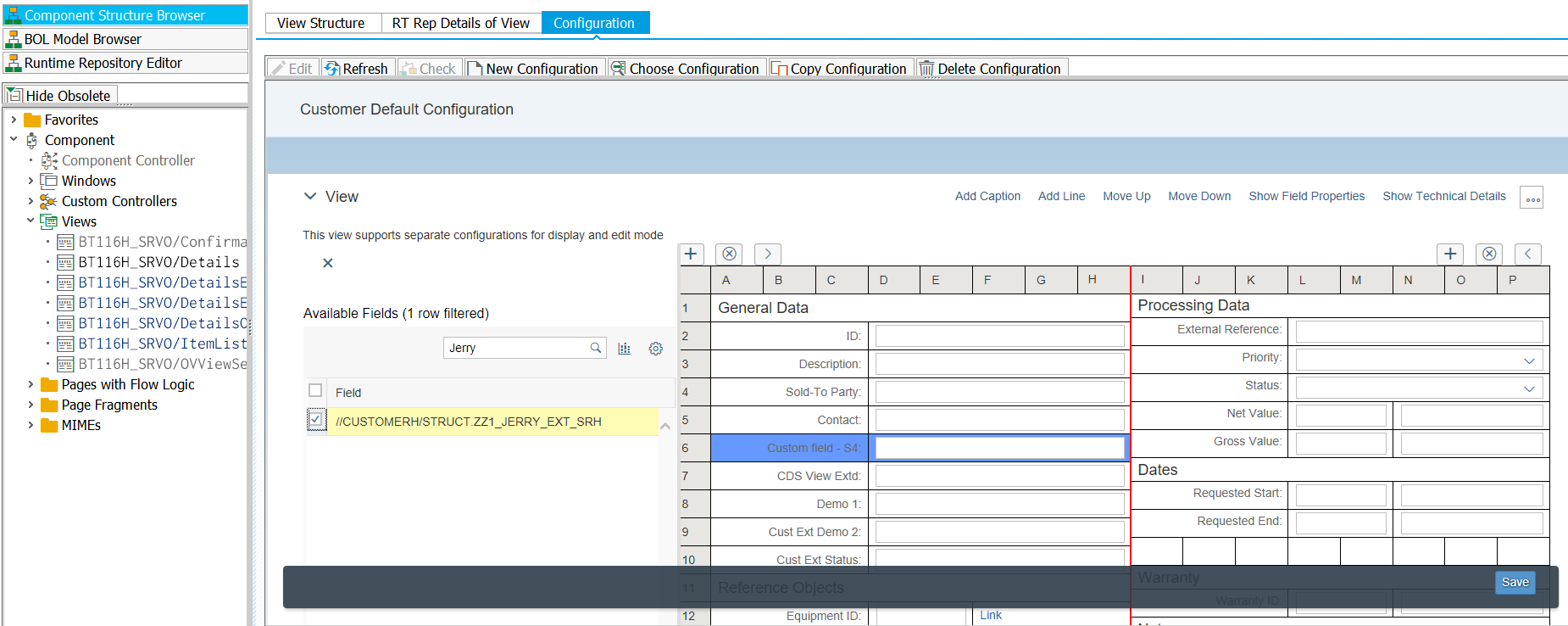Tick the Field header select-all checkbox
This screenshot has height=626, width=1568.
coord(315,390)
